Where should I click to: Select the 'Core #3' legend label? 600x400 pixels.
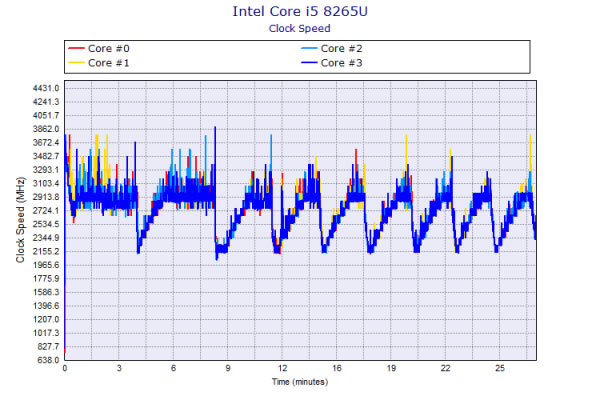[341, 63]
